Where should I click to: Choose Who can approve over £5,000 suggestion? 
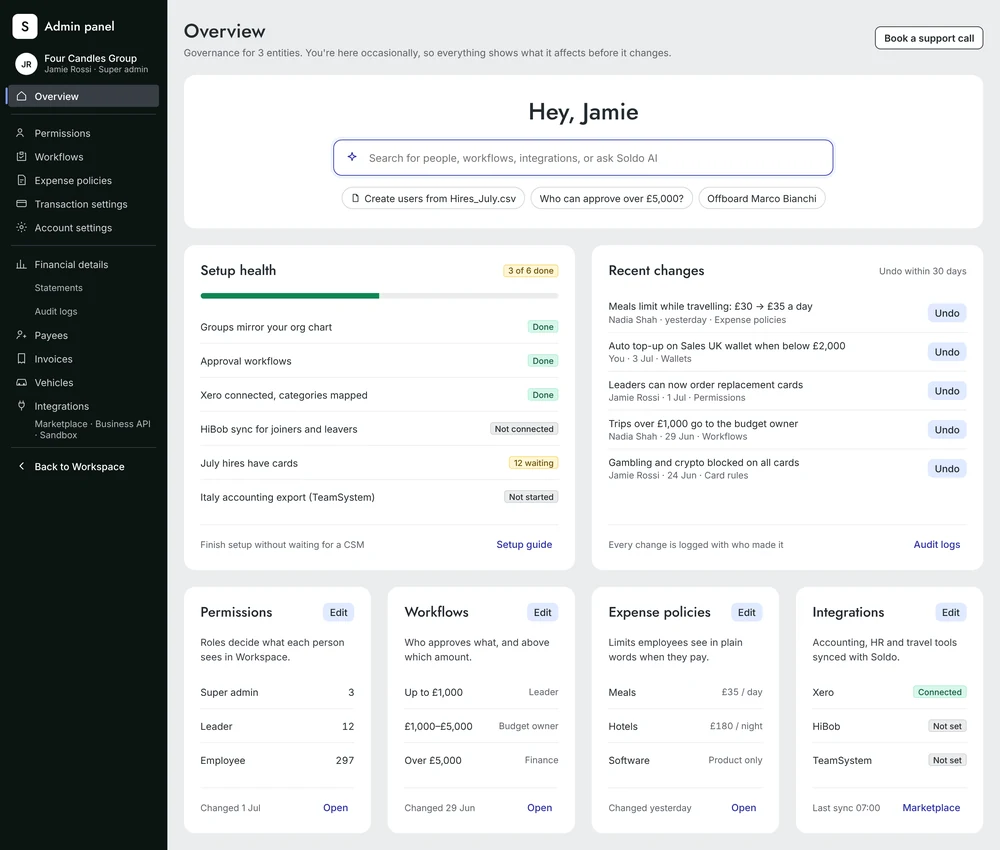(x=611, y=198)
